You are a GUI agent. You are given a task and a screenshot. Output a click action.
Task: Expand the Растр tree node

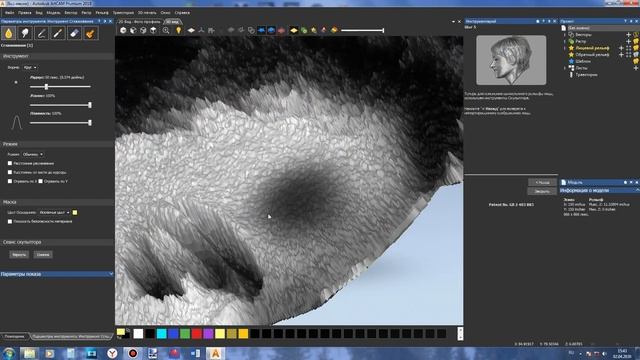point(565,41)
